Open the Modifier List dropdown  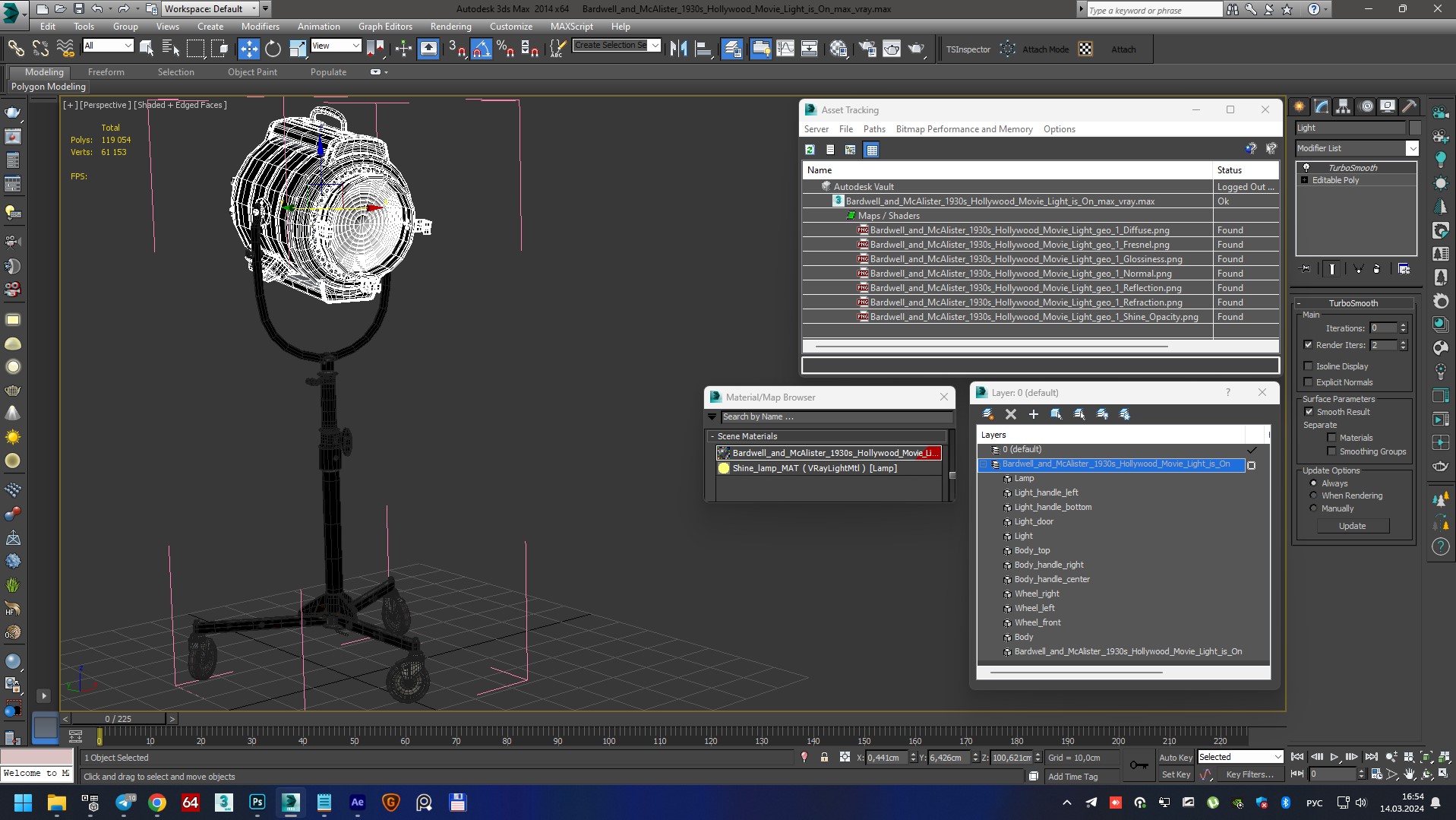pyautogui.click(x=1357, y=148)
